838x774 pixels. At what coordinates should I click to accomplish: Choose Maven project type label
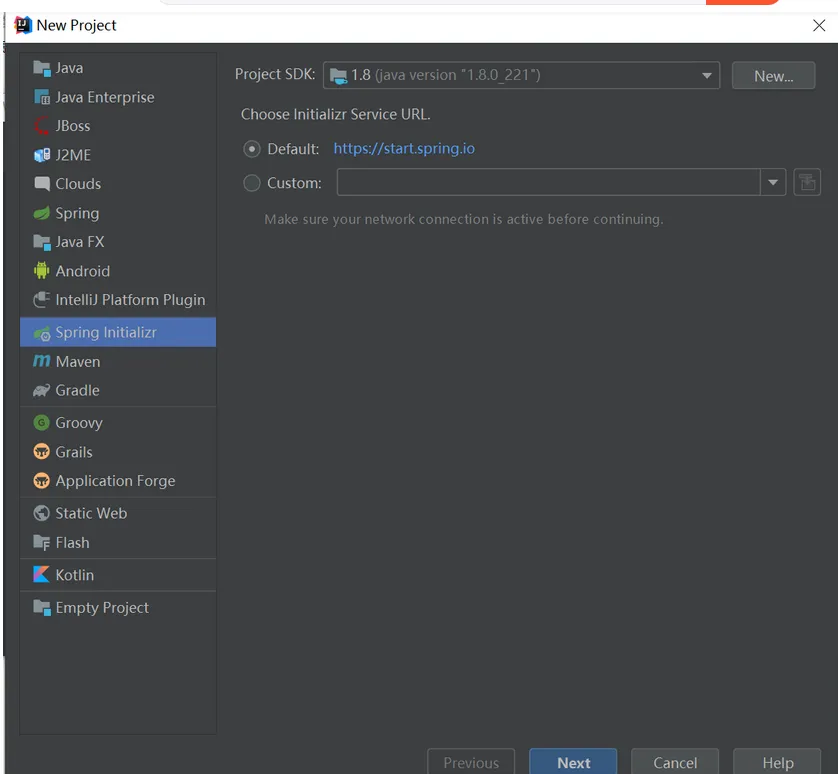(78, 362)
